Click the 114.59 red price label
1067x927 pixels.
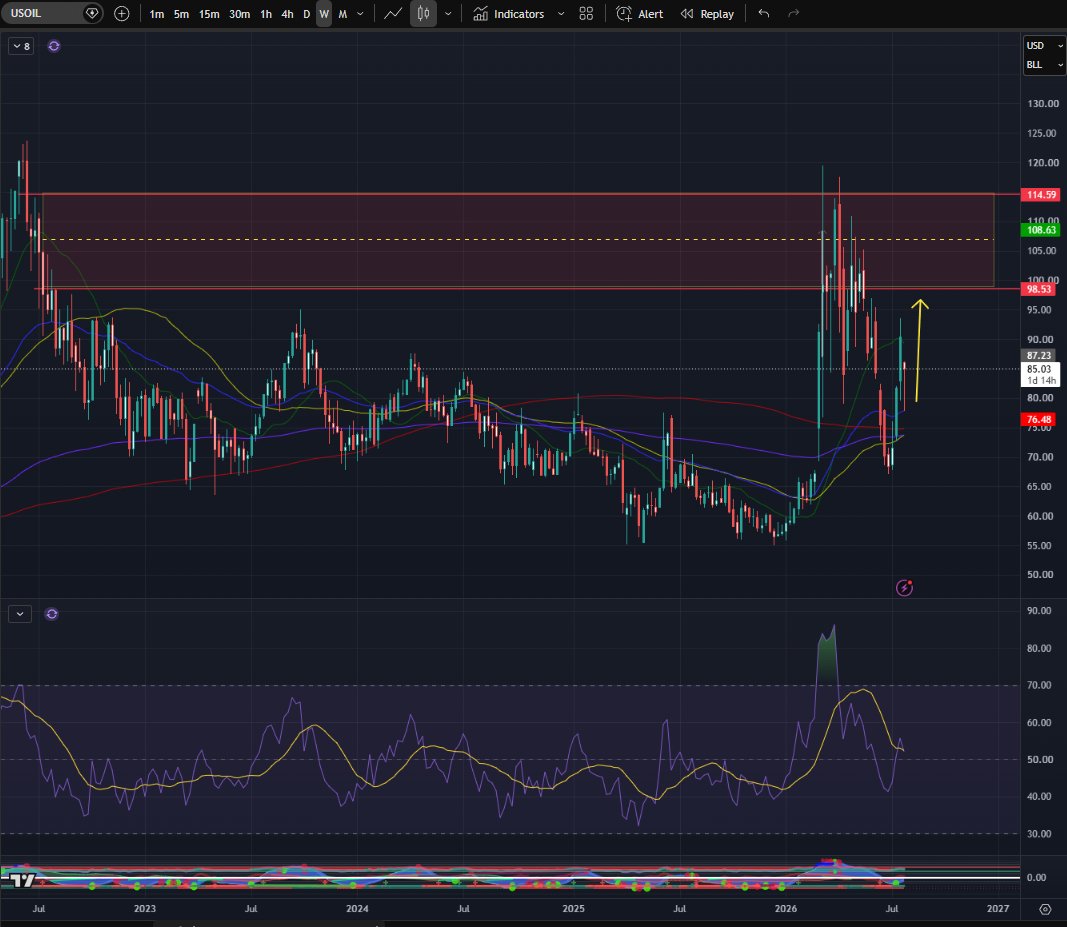pyautogui.click(x=1041, y=195)
